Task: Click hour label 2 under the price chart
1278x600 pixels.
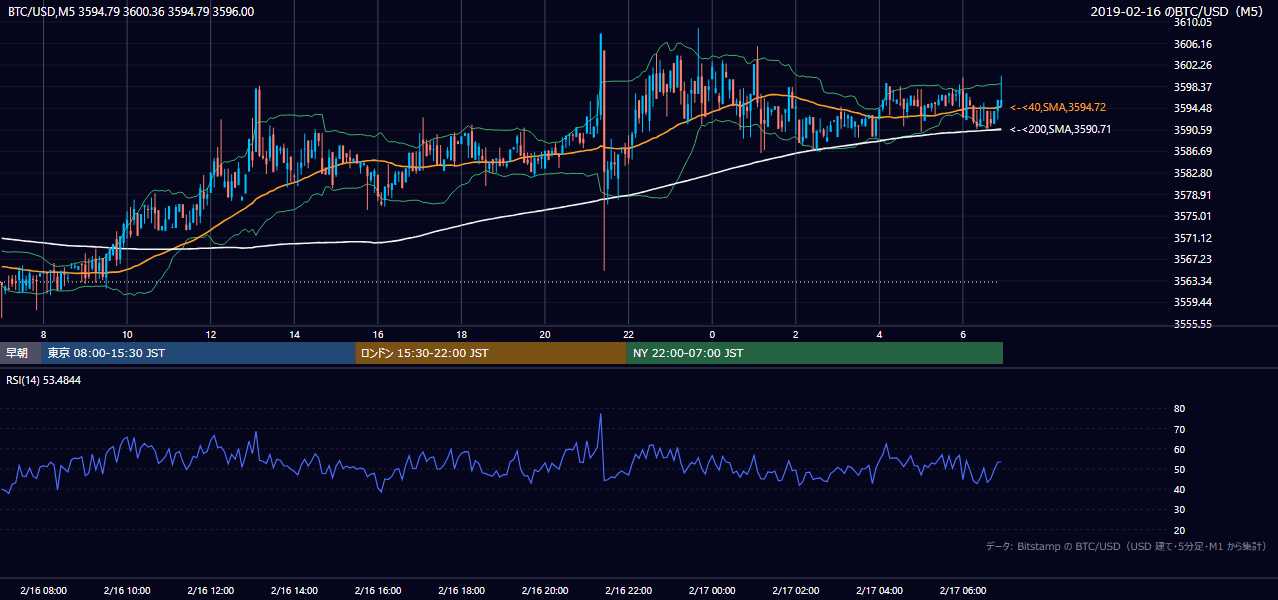Action: tap(796, 334)
